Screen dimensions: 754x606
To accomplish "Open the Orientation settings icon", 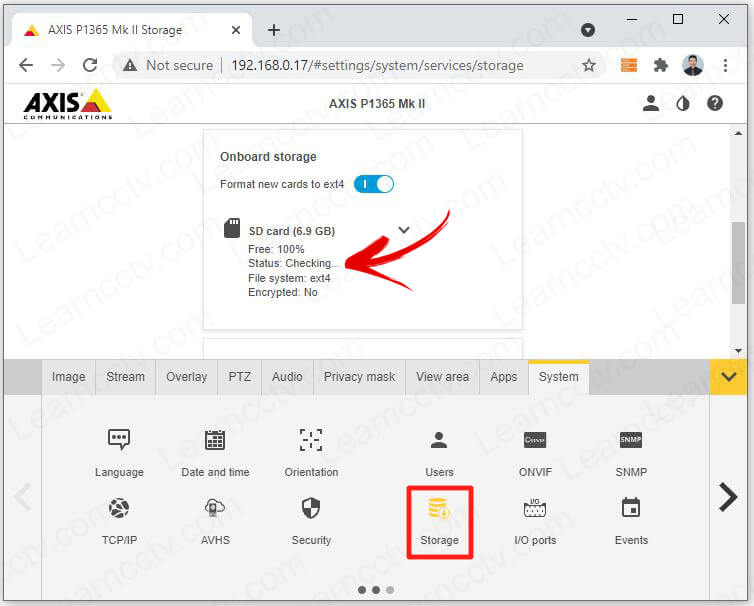I will click(x=311, y=441).
